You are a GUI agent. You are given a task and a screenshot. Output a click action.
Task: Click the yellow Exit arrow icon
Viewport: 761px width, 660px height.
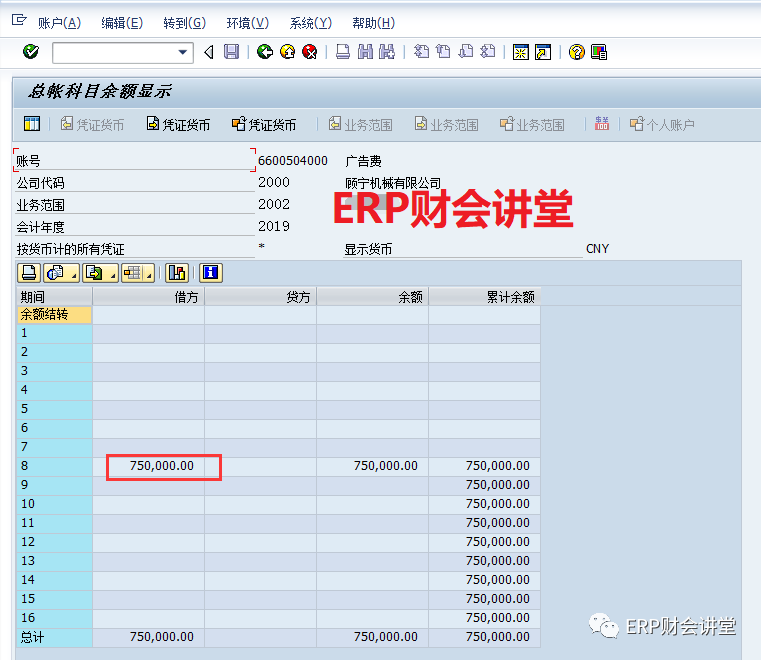click(x=287, y=52)
